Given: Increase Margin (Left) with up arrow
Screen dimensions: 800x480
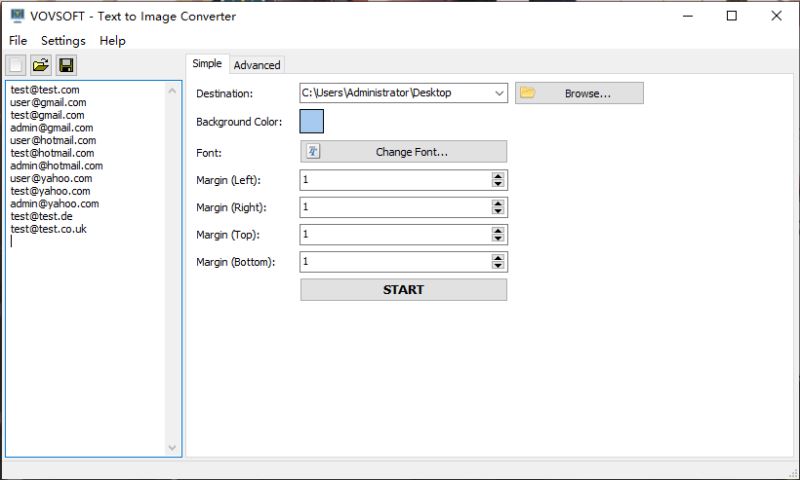Looking at the screenshot, I should pyautogui.click(x=498, y=176).
